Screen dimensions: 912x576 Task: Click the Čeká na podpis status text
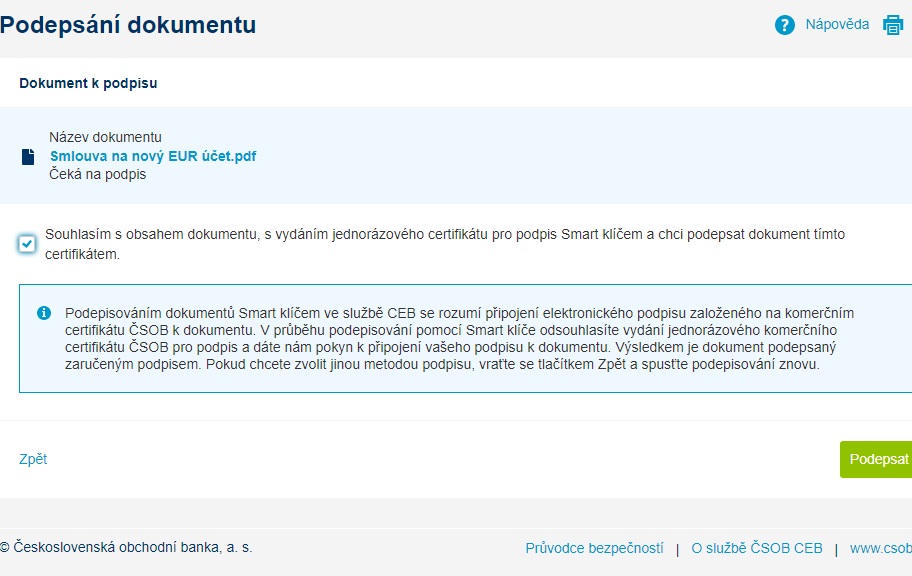(98, 174)
